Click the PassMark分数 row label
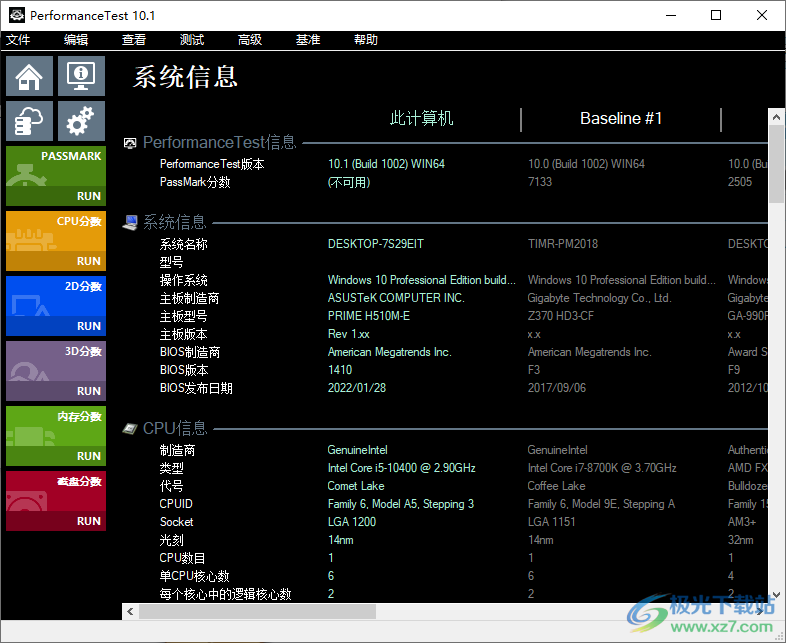Image resolution: width=786 pixels, height=643 pixels. tap(195, 182)
